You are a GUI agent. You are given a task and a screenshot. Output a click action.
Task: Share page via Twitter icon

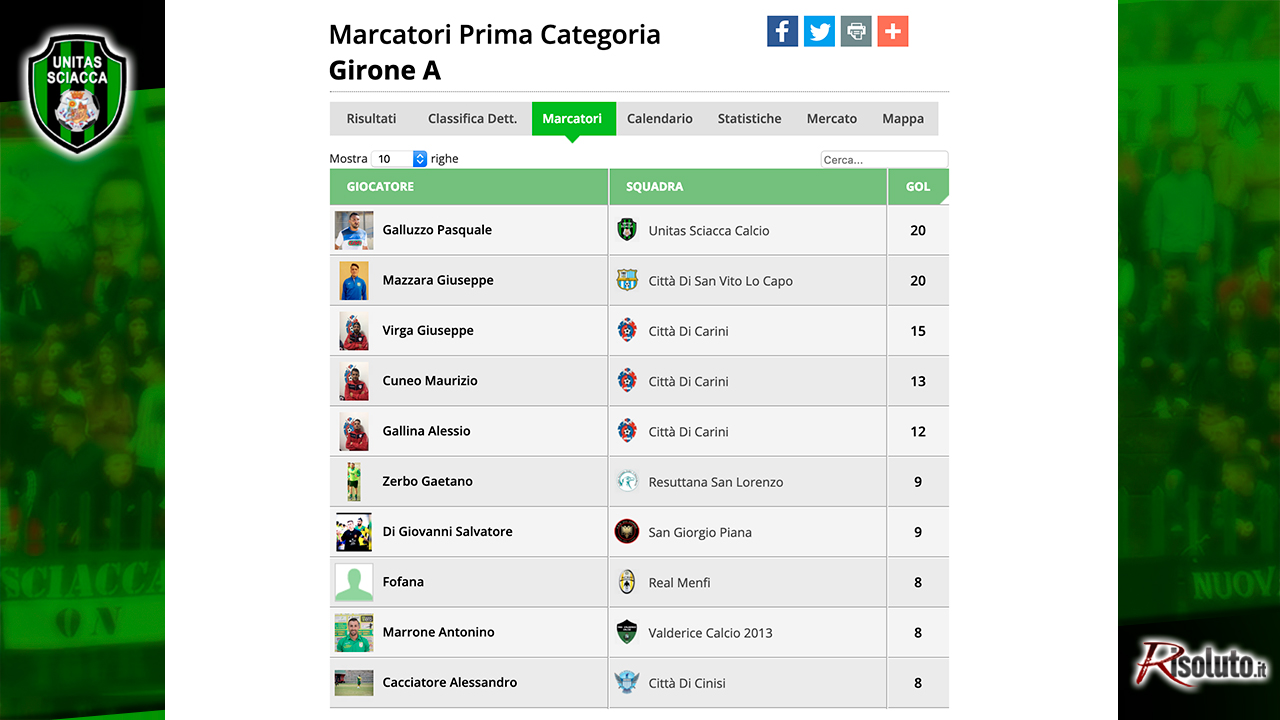tap(819, 31)
